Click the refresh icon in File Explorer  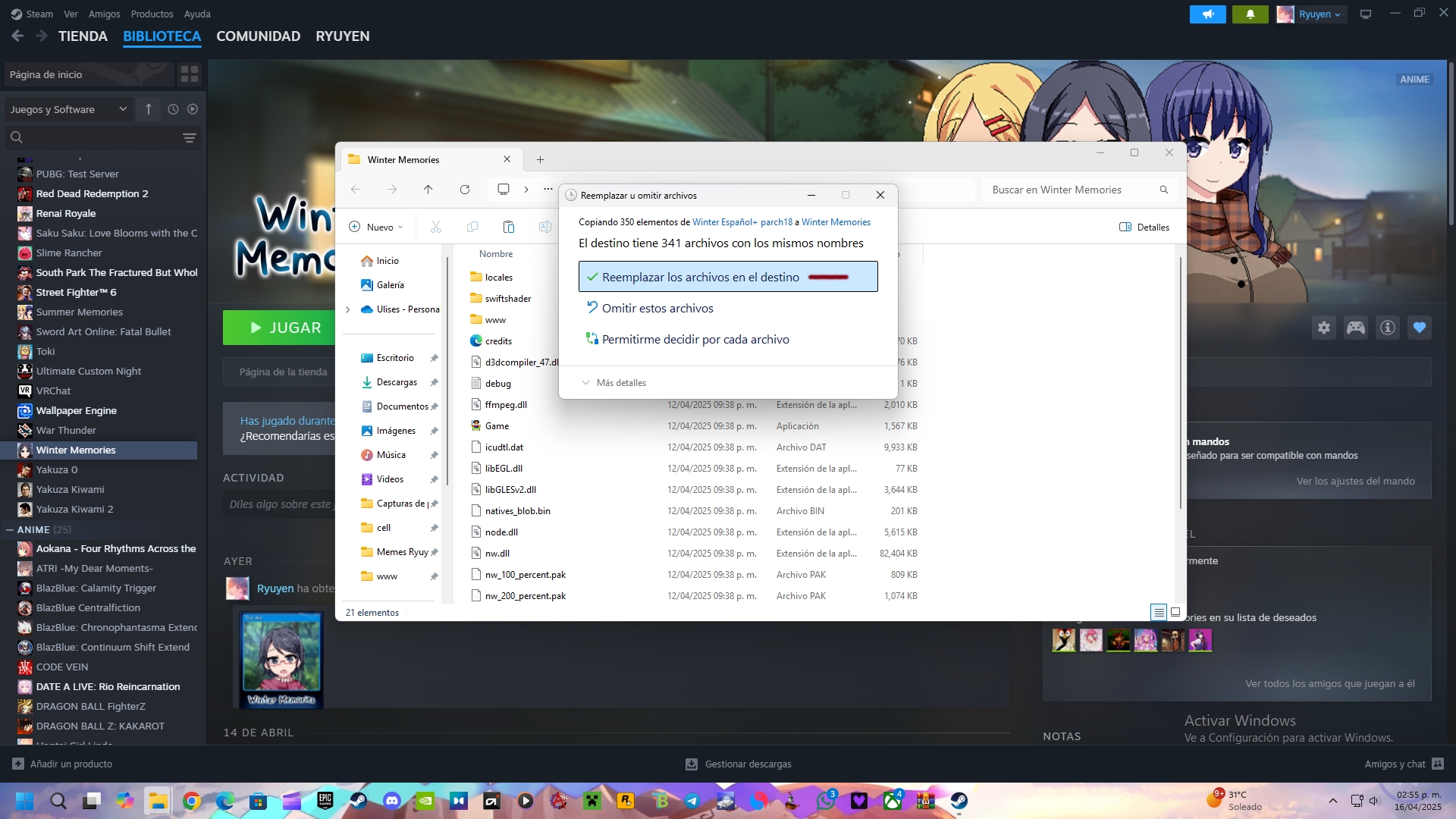465,190
